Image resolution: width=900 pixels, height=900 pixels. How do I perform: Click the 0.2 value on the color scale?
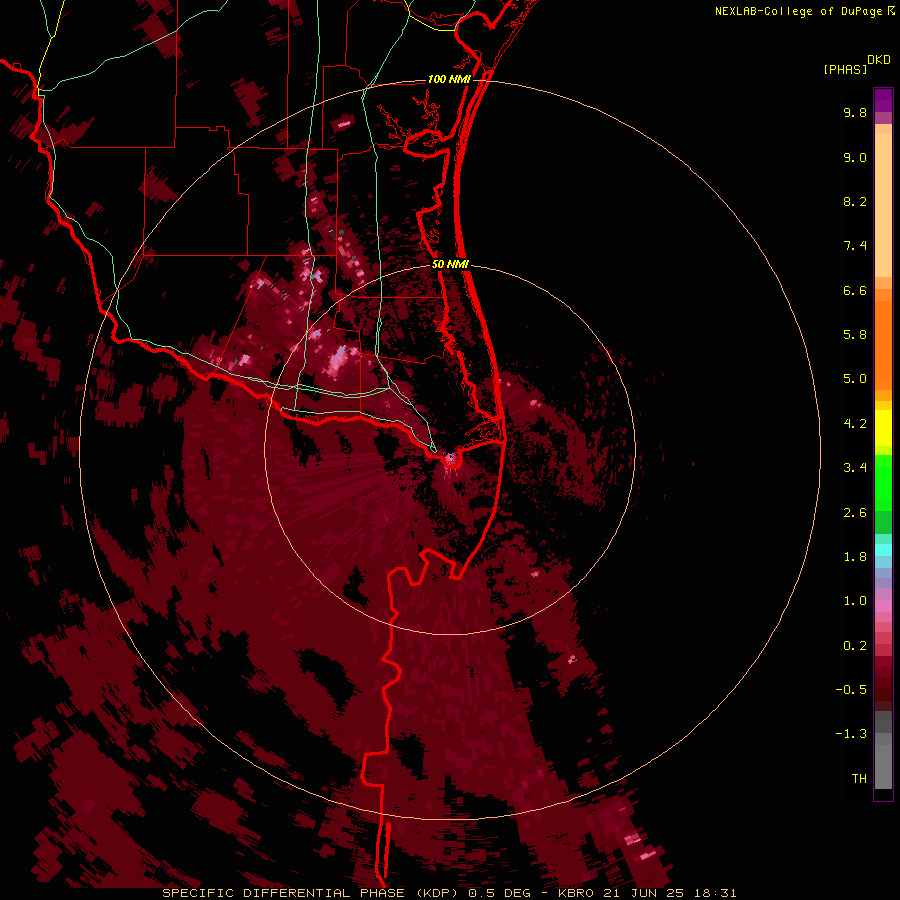tap(855, 646)
